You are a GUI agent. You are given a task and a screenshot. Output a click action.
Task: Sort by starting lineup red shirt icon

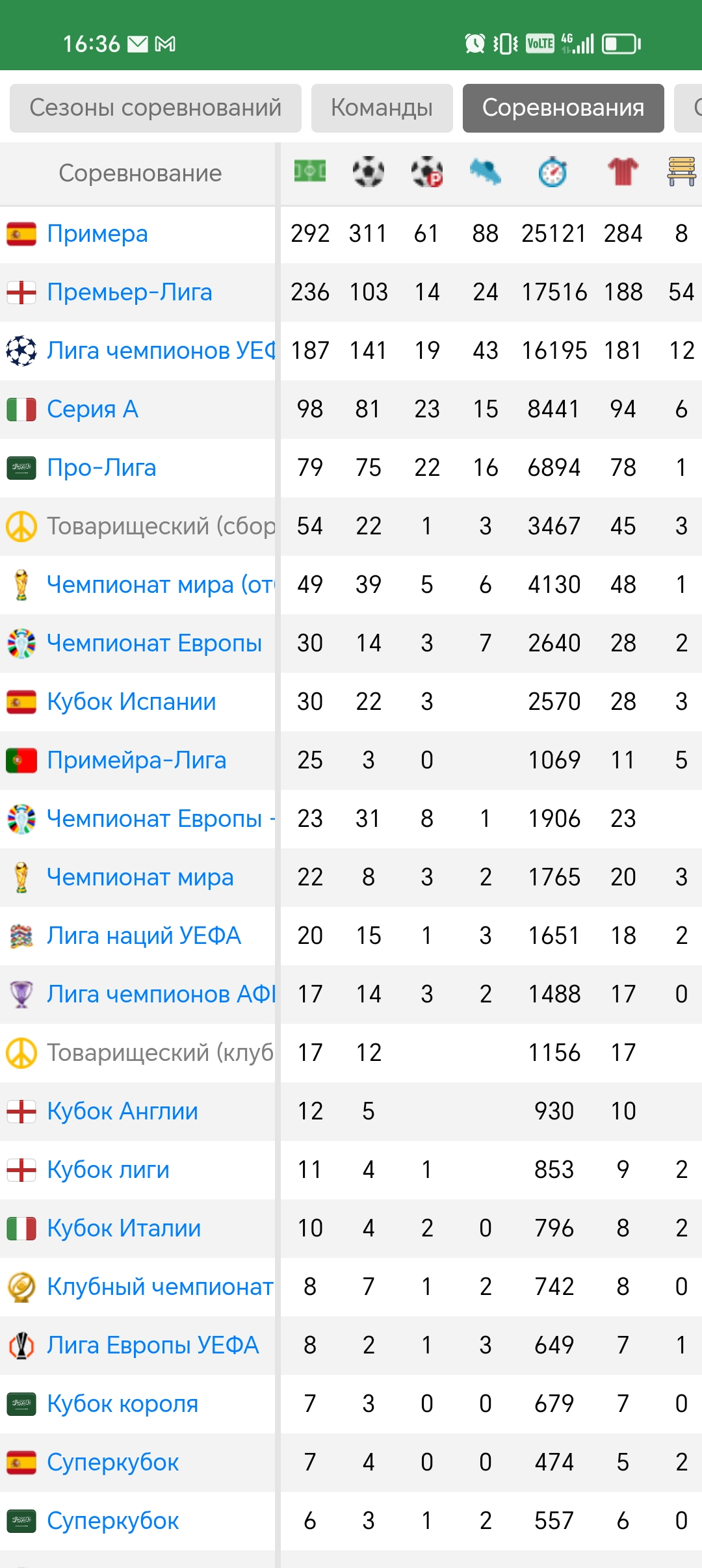pos(623,172)
